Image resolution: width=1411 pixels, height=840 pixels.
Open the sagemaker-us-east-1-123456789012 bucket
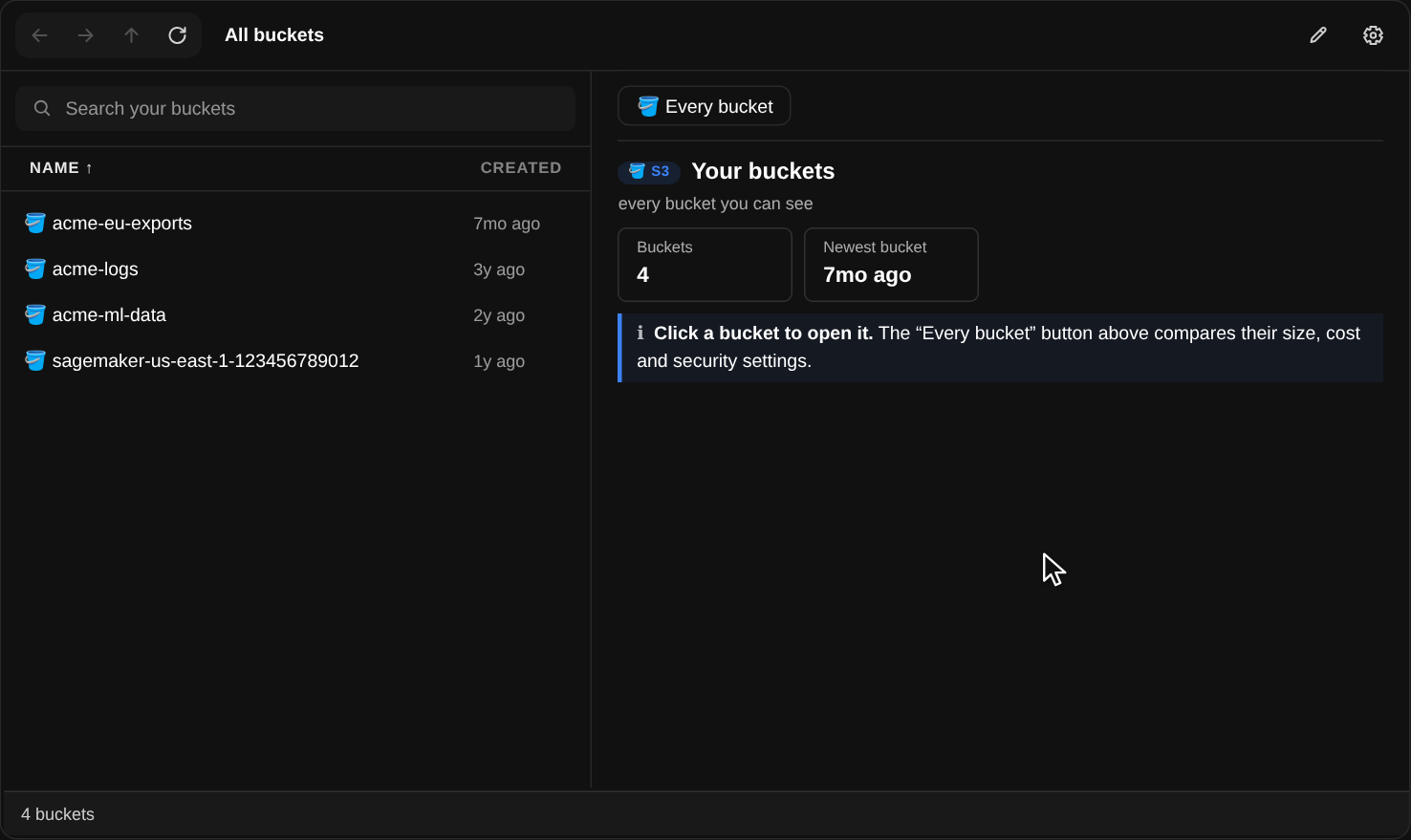pyautogui.click(x=295, y=360)
